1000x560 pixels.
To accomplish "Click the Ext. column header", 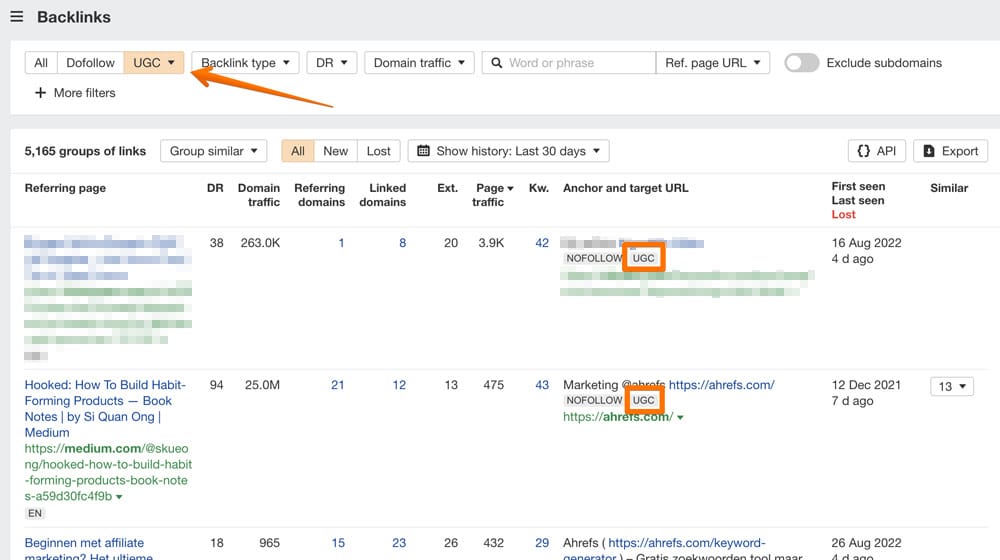I will (447, 188).
